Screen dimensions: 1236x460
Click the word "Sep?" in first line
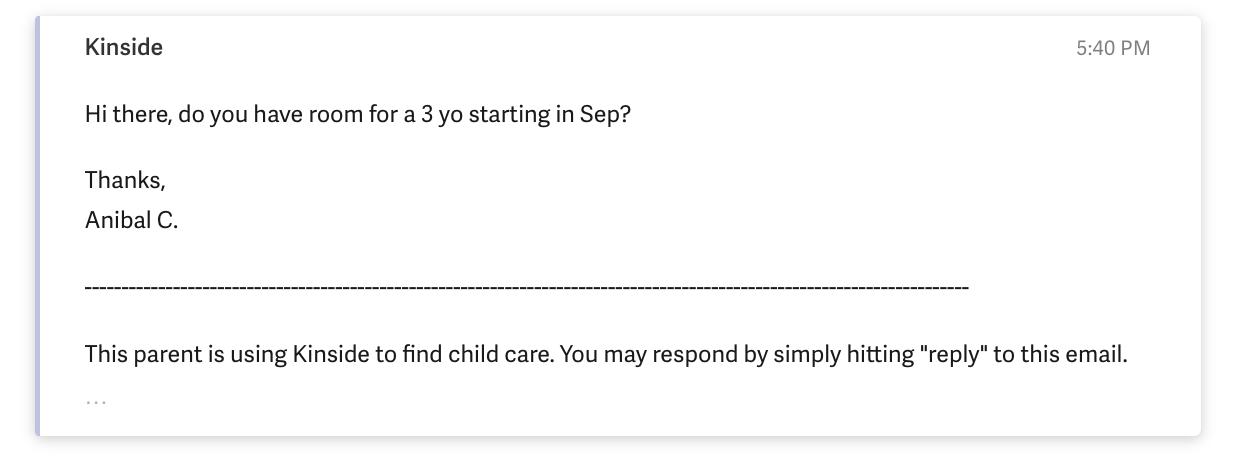click(606, 114)
